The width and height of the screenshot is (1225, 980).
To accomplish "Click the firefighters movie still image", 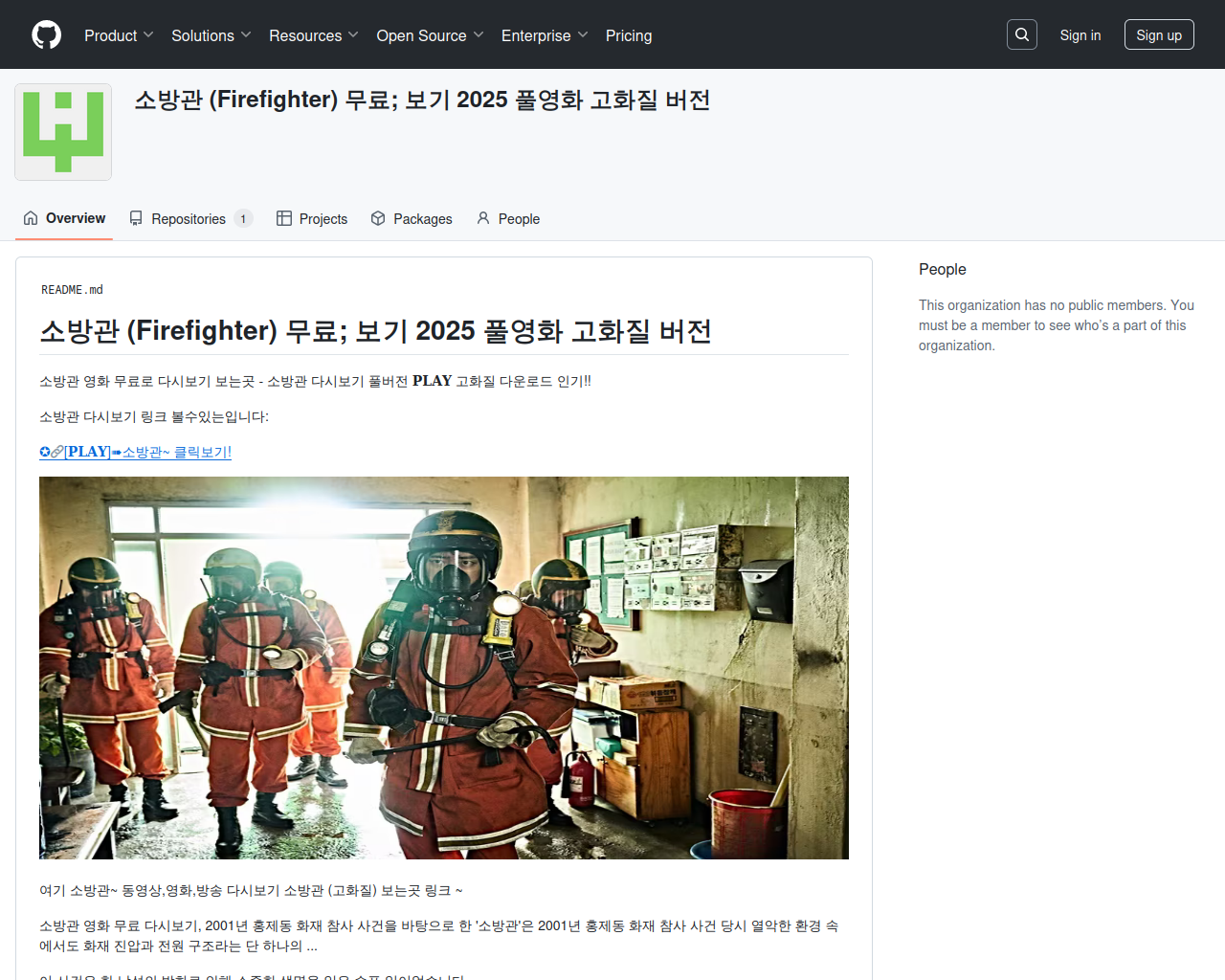I will [x=444, y=668].
